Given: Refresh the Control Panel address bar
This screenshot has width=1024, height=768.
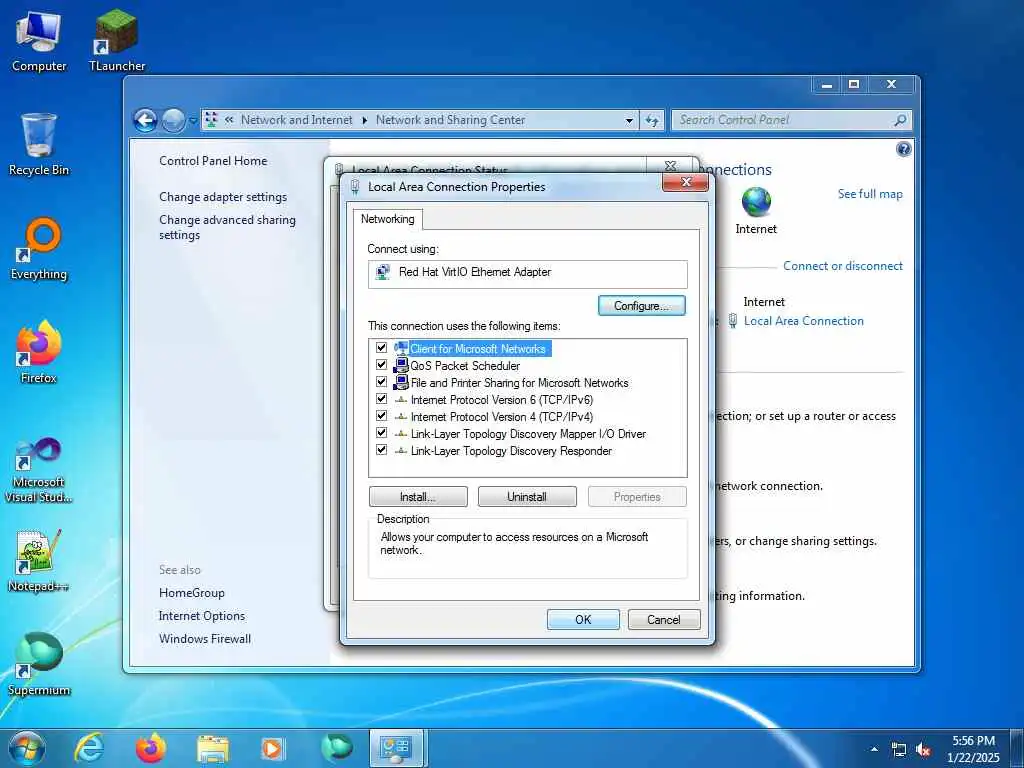Looking at the screenshot, I should [652, 120].
